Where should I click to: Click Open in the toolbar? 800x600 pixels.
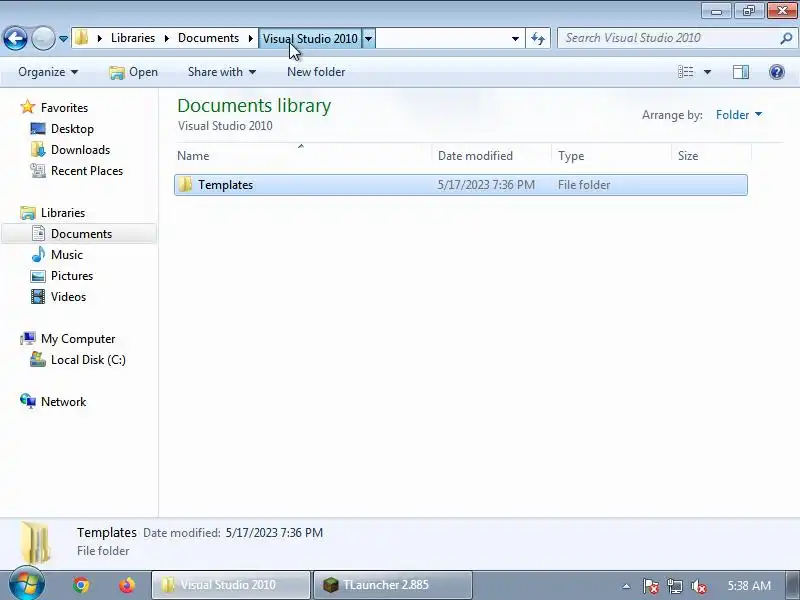(134, 72)
